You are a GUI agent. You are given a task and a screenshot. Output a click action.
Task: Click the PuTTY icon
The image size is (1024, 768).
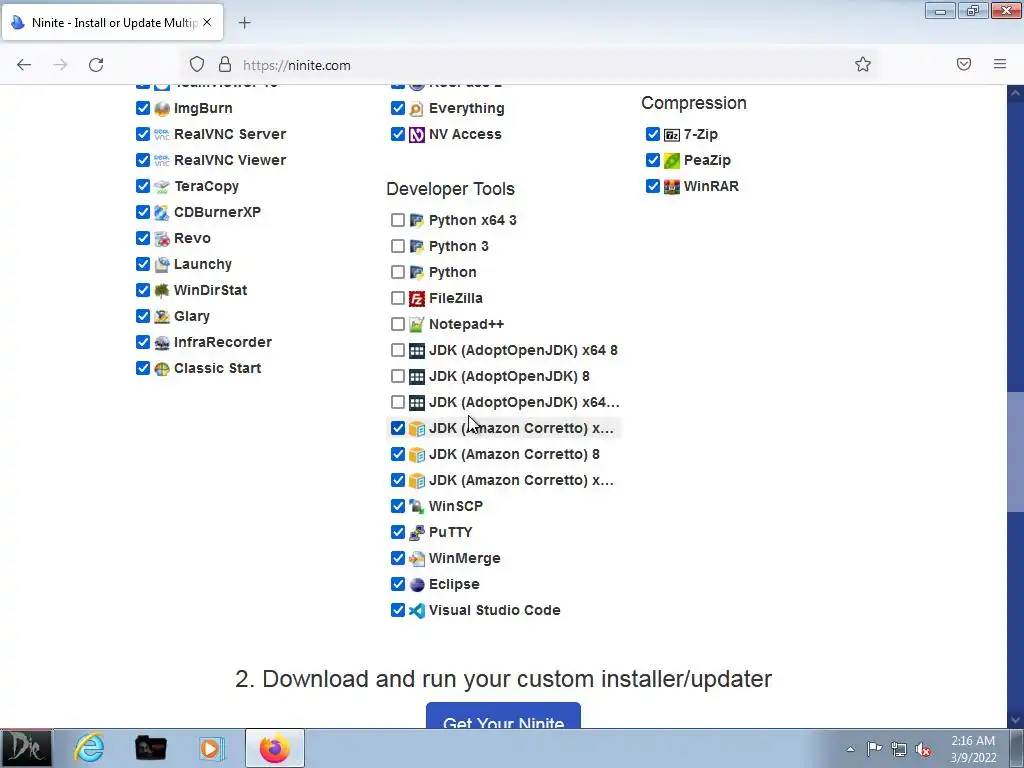(x=417, y=532)
